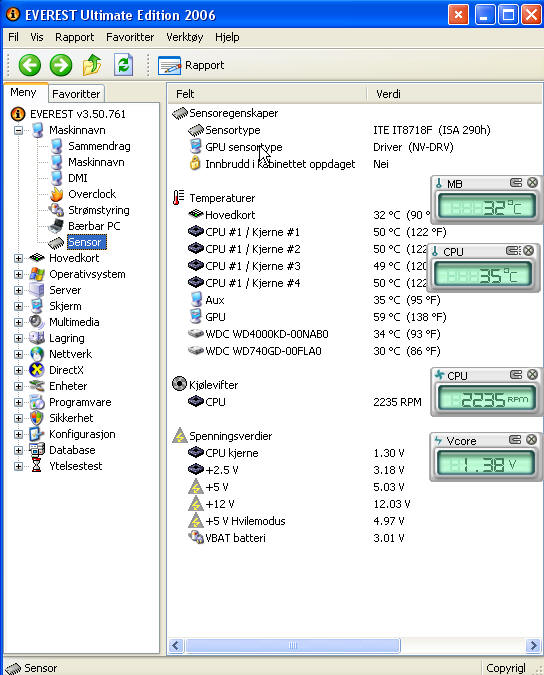Click the Verdi column header
This screenshot has width=544, height=675.
(454, 94)
